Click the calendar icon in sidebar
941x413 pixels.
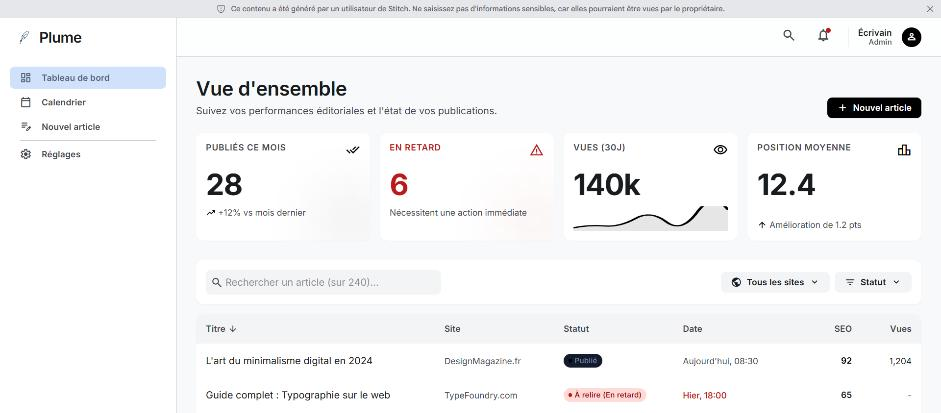click(x=25, y=102)
